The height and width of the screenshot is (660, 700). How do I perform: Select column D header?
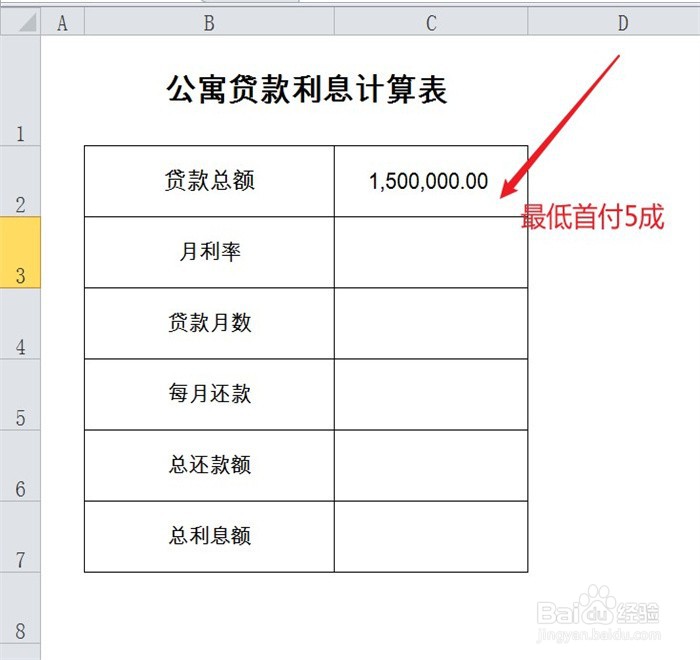point(614,21)
